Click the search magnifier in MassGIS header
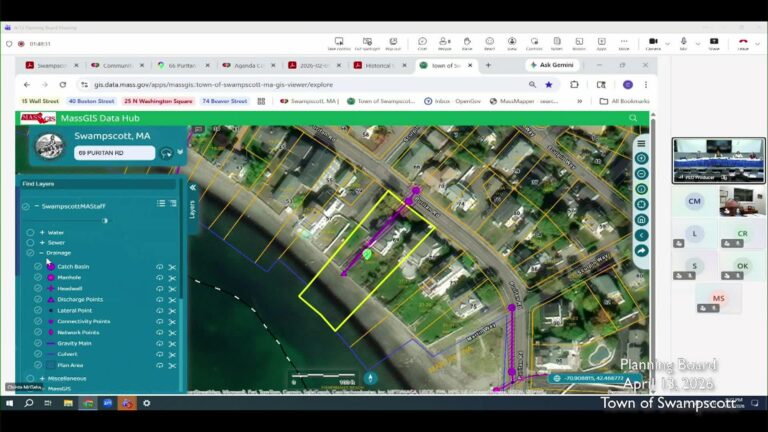 (x=633, y=118)
